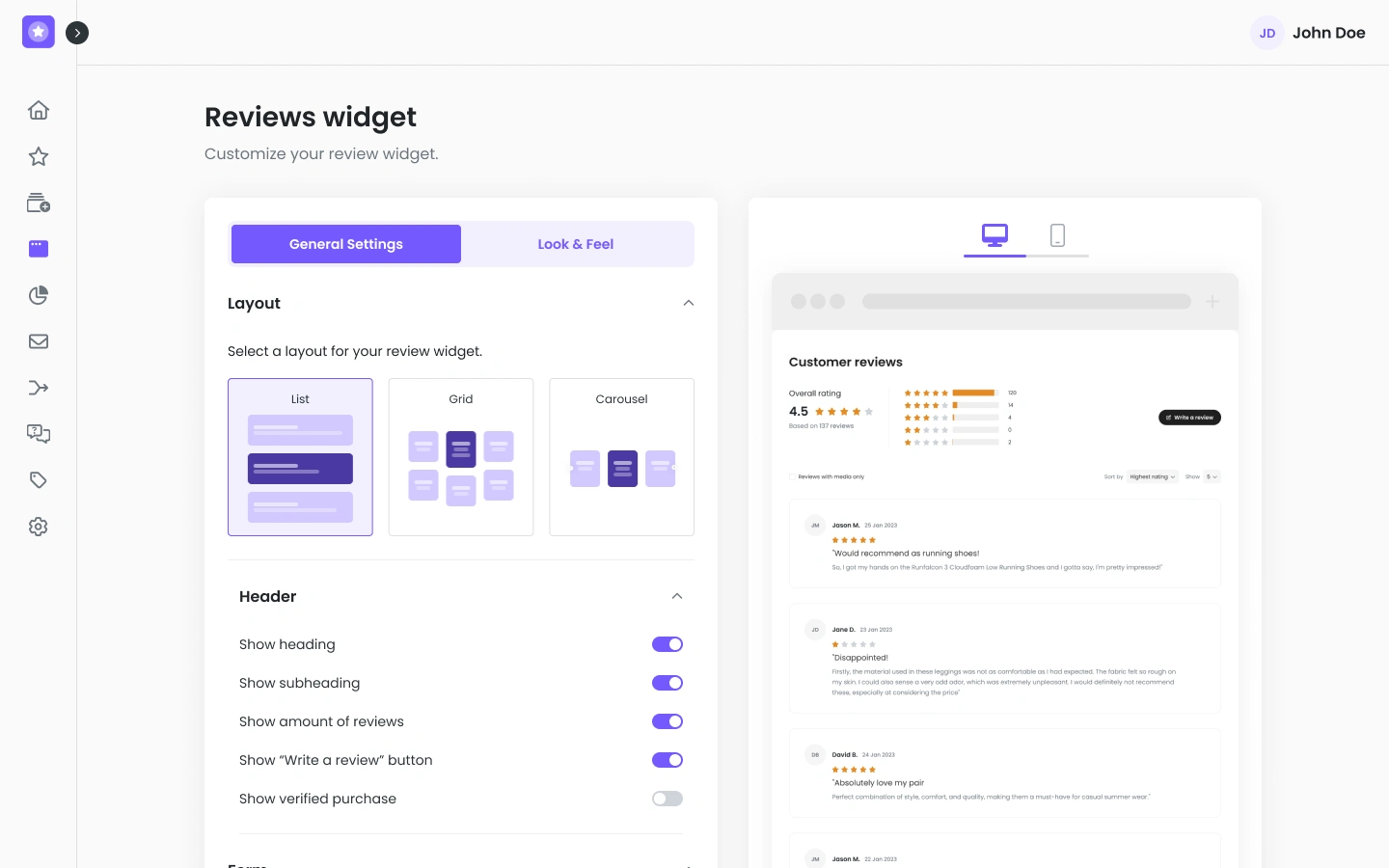
Task: Enable Show verified purchase toggle
Action: coord(667,799)
